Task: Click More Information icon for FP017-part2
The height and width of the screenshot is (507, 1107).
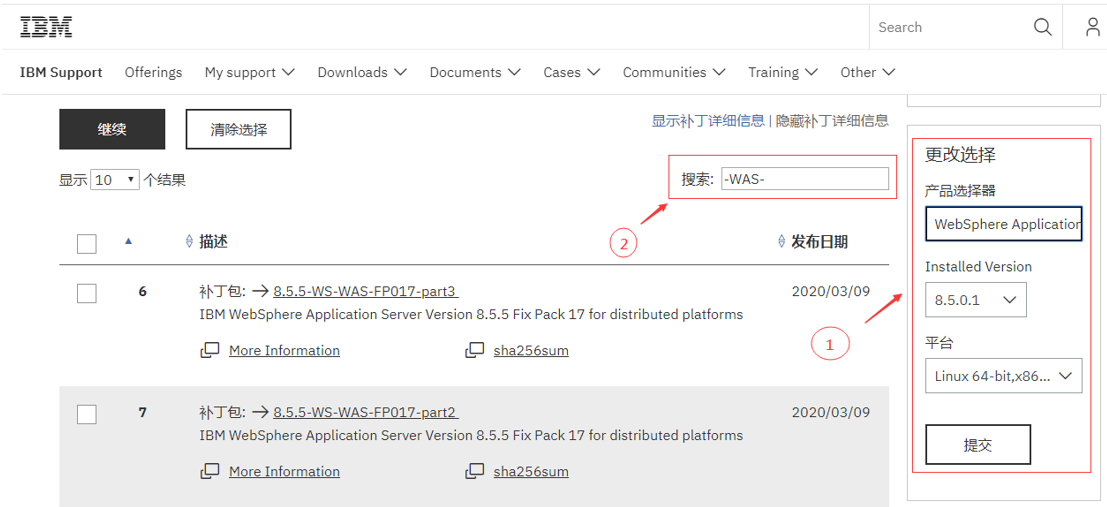Action: coord(210,471)
